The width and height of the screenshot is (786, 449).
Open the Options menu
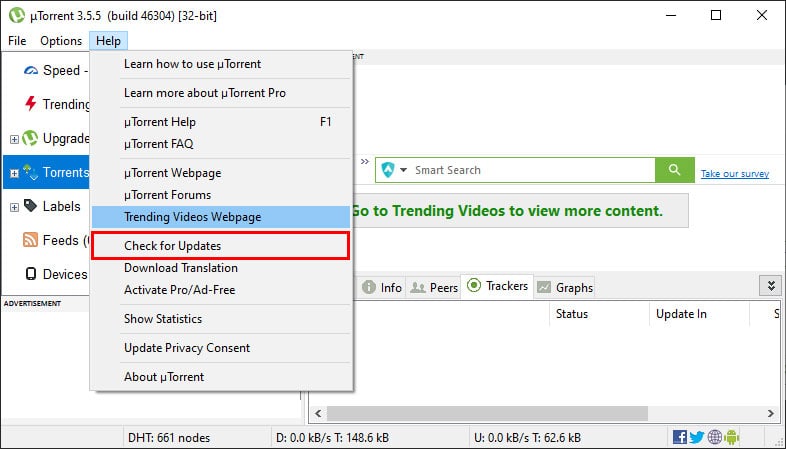[x=61, y=41]
